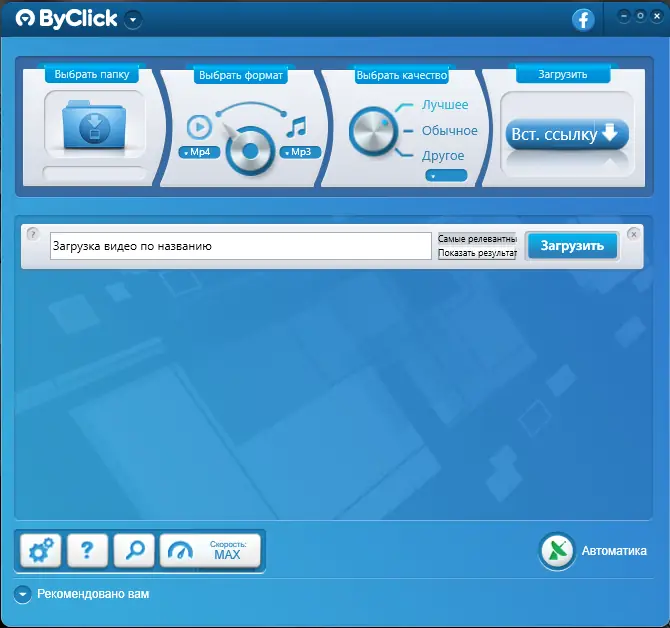Select Самые релевантные option

tap(477, 239)
